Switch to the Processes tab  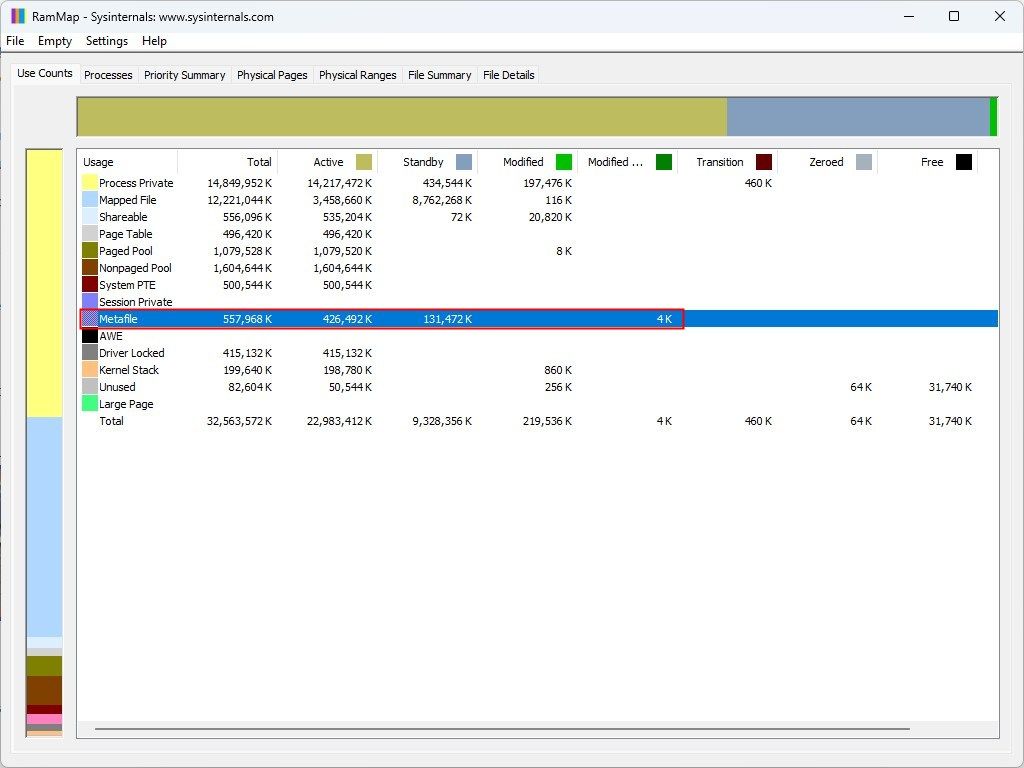(x=108, y=75)
